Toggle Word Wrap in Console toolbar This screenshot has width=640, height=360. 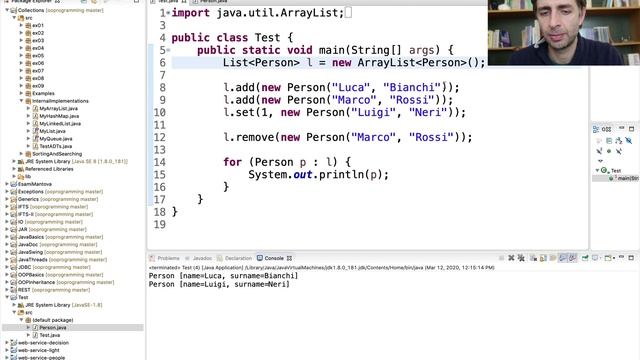(553, 258)
